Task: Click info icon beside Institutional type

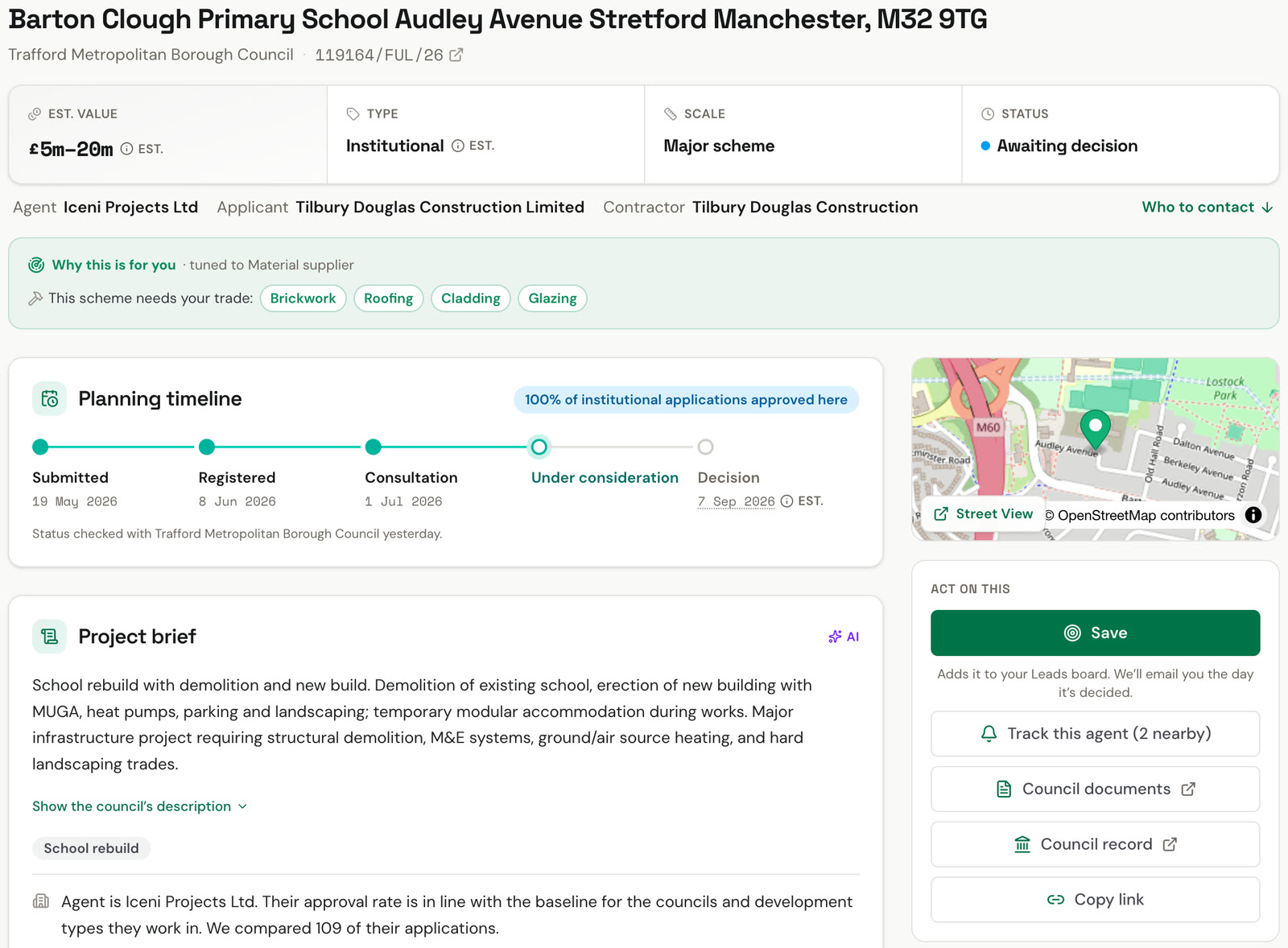Action: 458,146
